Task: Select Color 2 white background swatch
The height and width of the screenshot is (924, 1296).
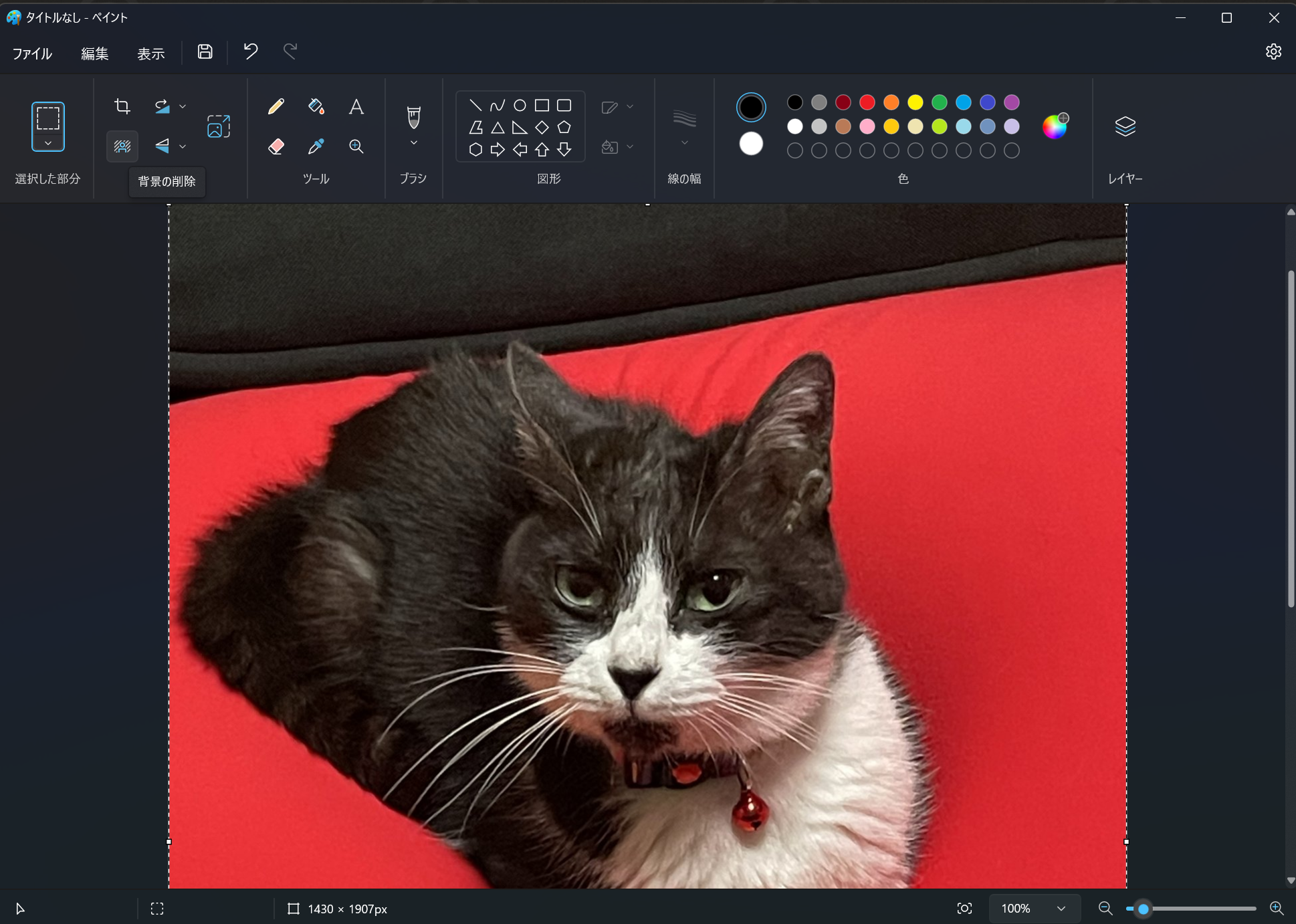Action: pyautogui.click(x=751, y=143)
